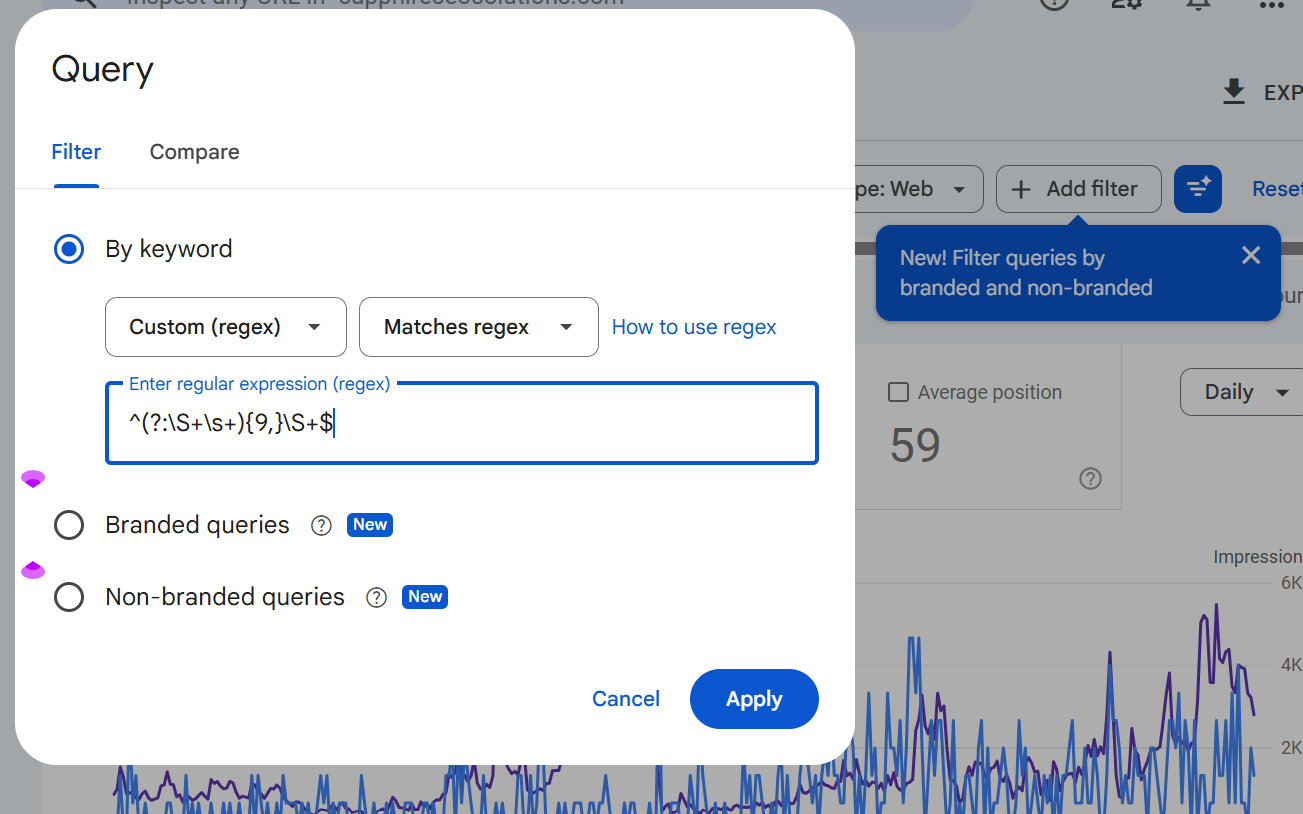
Task: Open the Daily granularity dropdown
Action: pyautogui.click(x=1243, y=392)
